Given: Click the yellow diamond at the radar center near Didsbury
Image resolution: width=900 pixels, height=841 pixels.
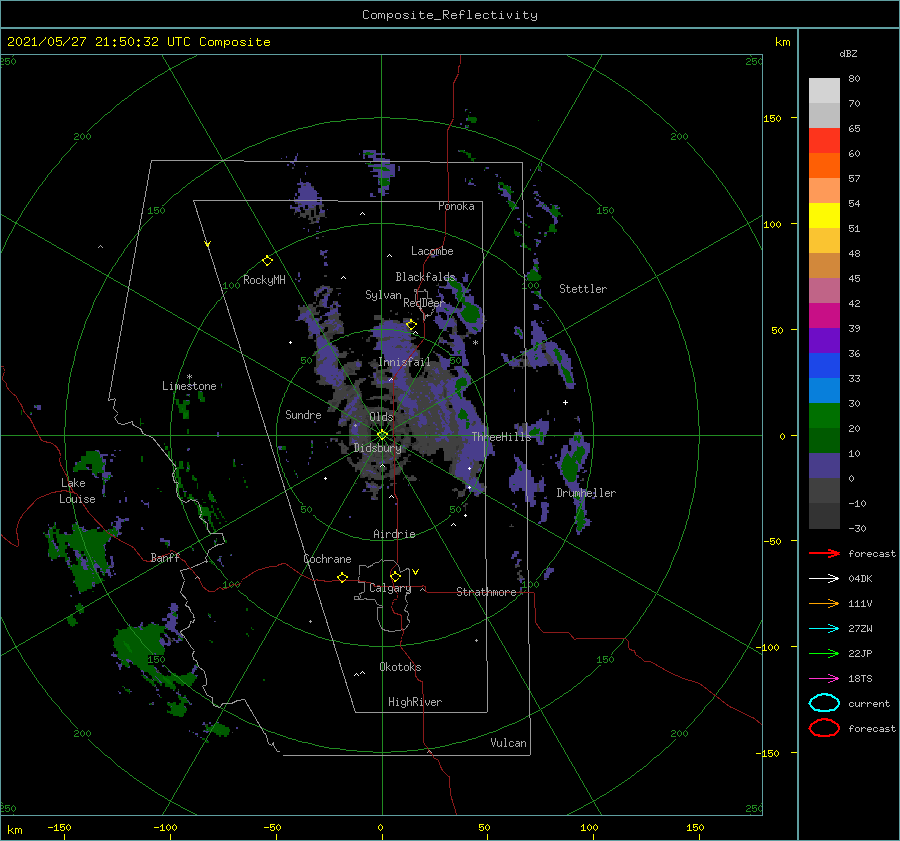Looking at the screenshot, I should [382, 435].
